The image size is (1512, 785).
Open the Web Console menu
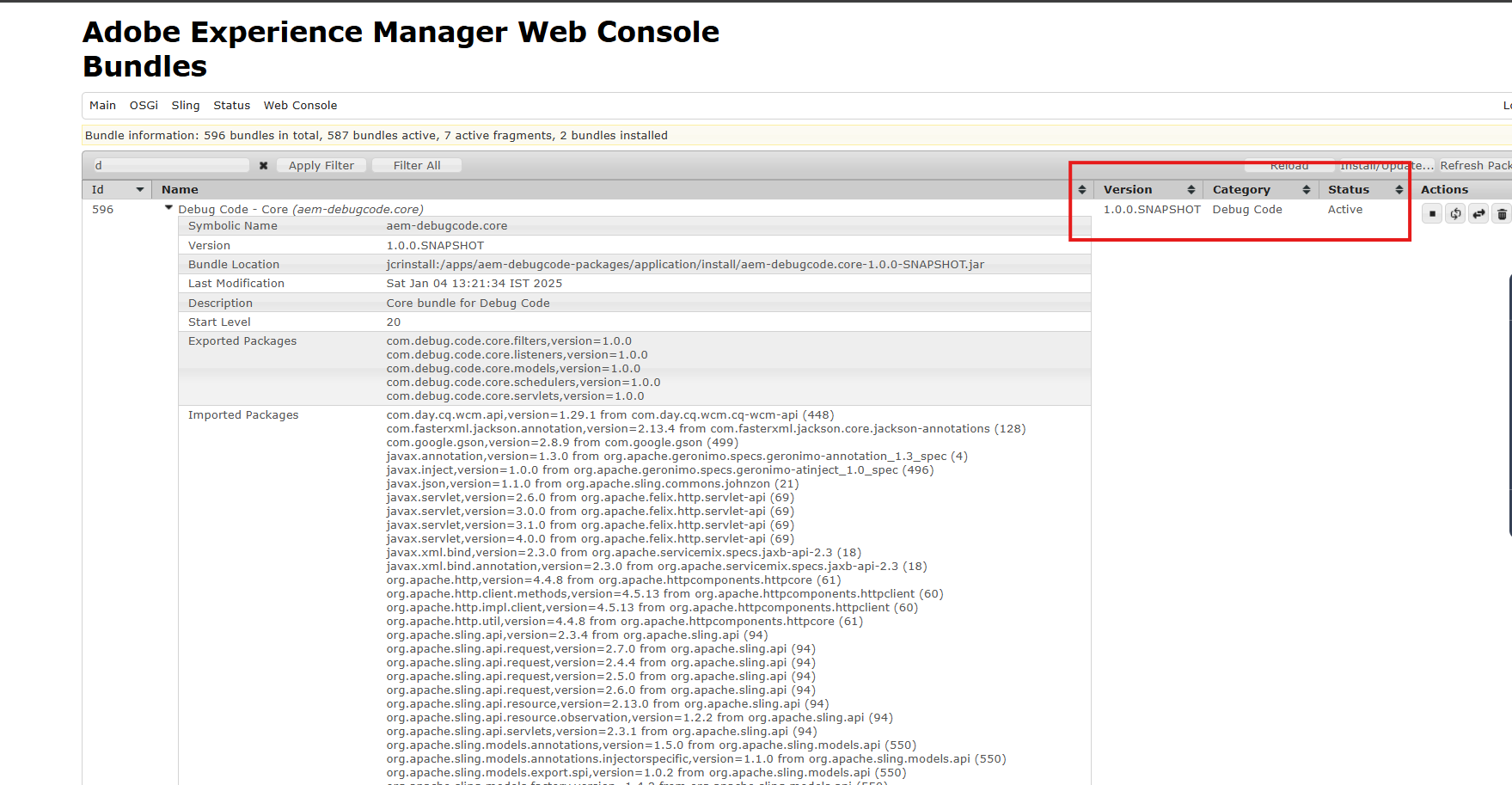tap(300, 106)
